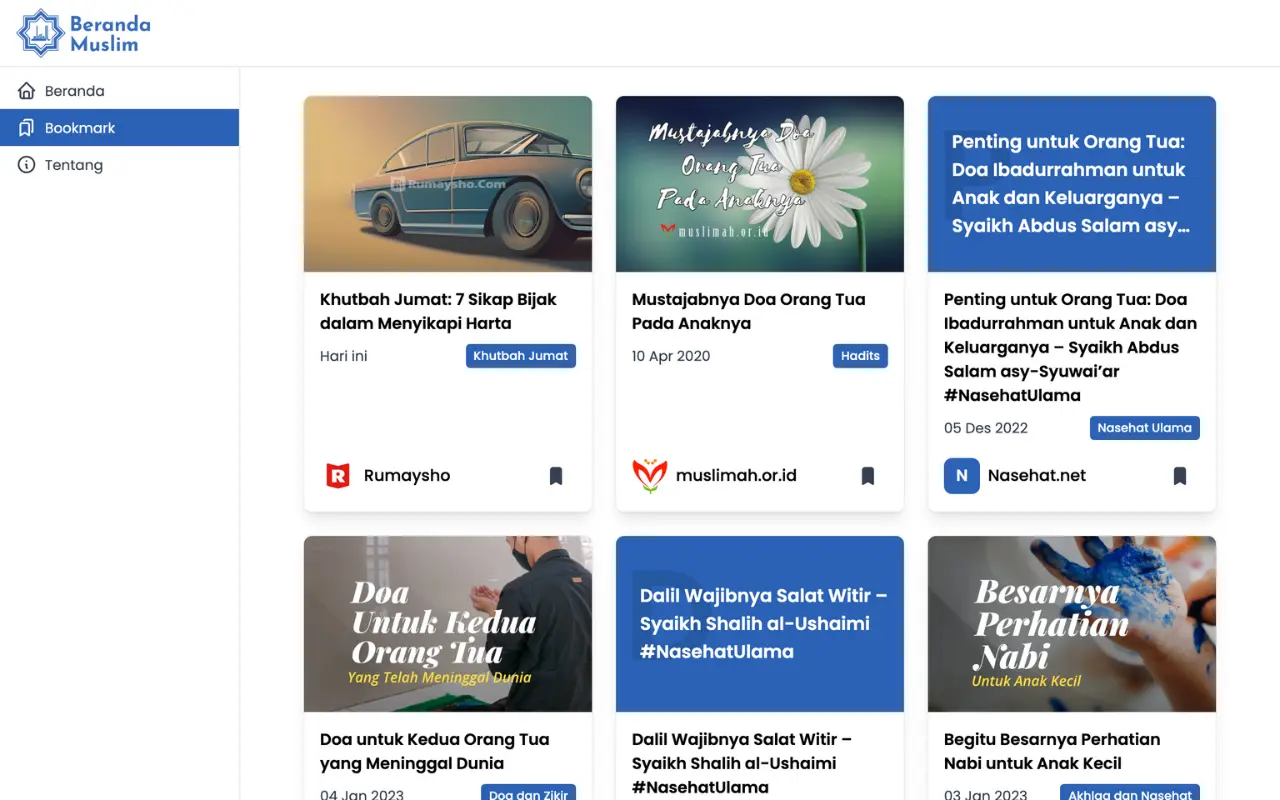
Task: Click the Beranda home icon in sidebar
Action: 26,91
